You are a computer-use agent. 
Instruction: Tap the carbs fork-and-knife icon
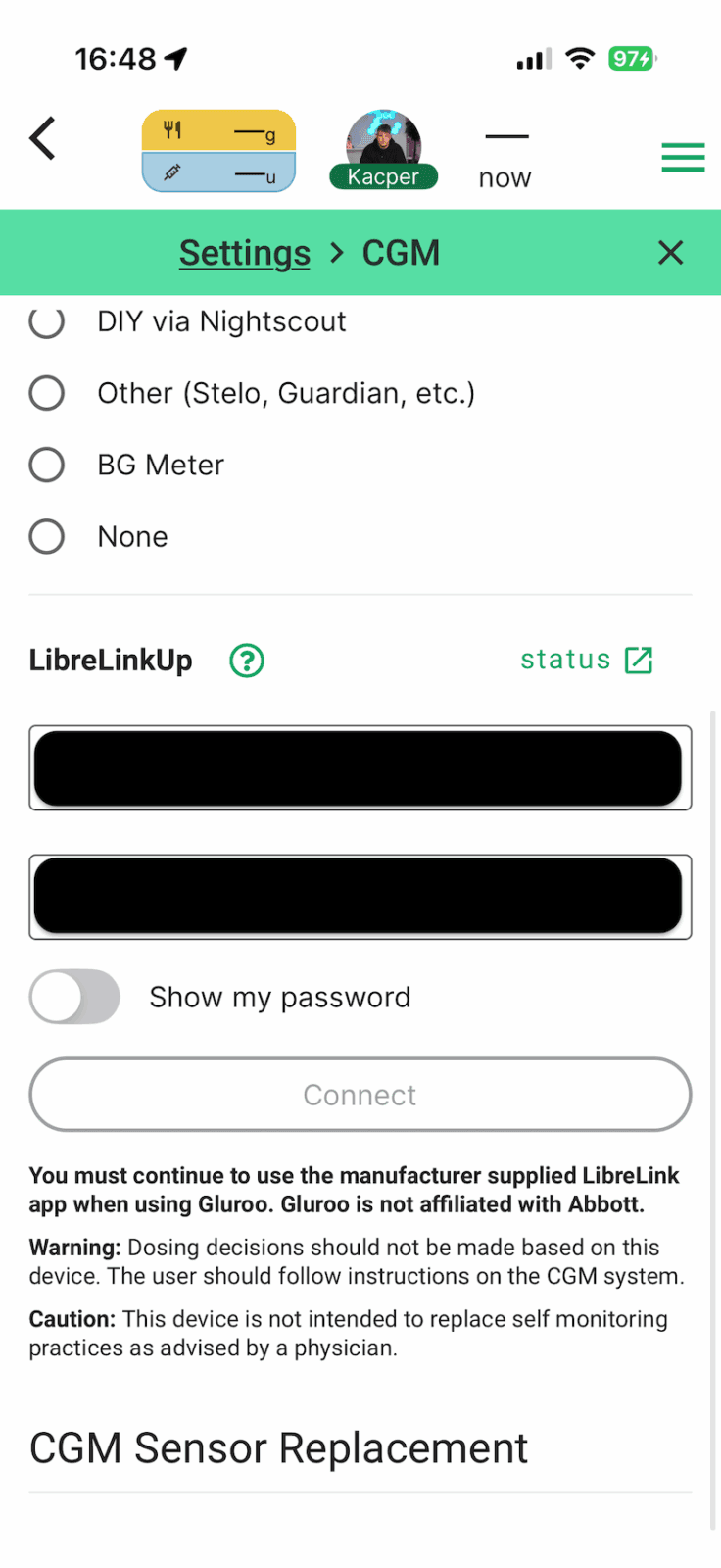point(173,129)
